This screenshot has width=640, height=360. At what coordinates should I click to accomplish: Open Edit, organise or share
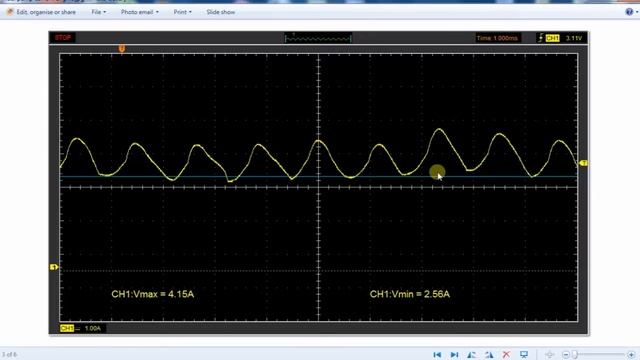[41, 12]
